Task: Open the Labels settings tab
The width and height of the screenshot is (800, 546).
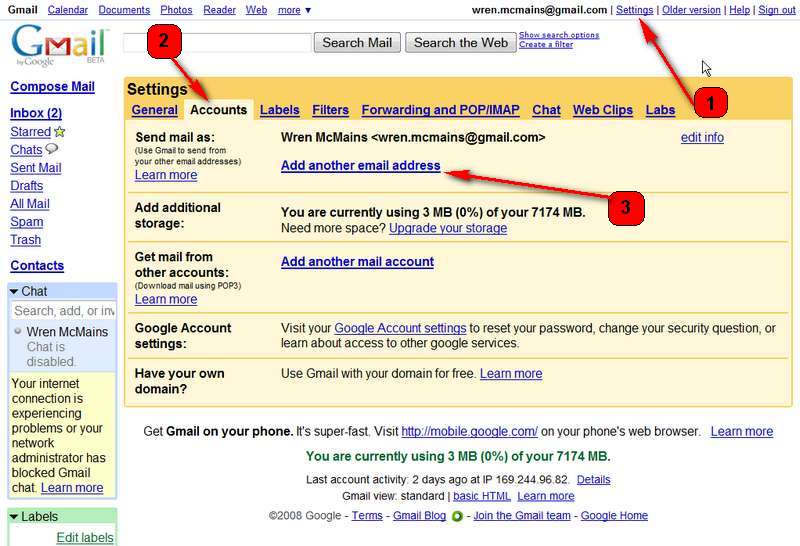Action: 280,110
